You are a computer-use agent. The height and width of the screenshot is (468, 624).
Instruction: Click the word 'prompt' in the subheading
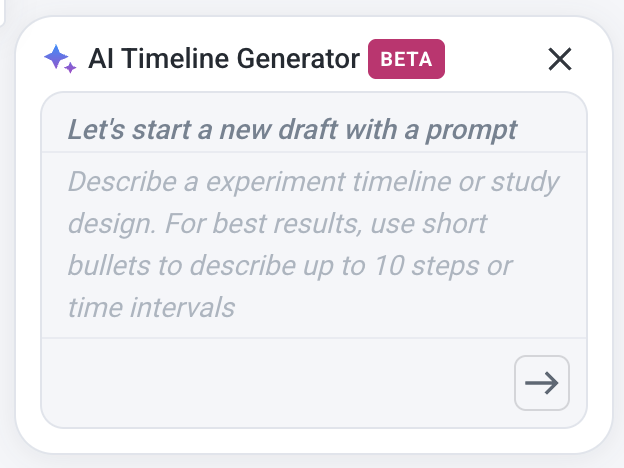(x=472, y=131)
